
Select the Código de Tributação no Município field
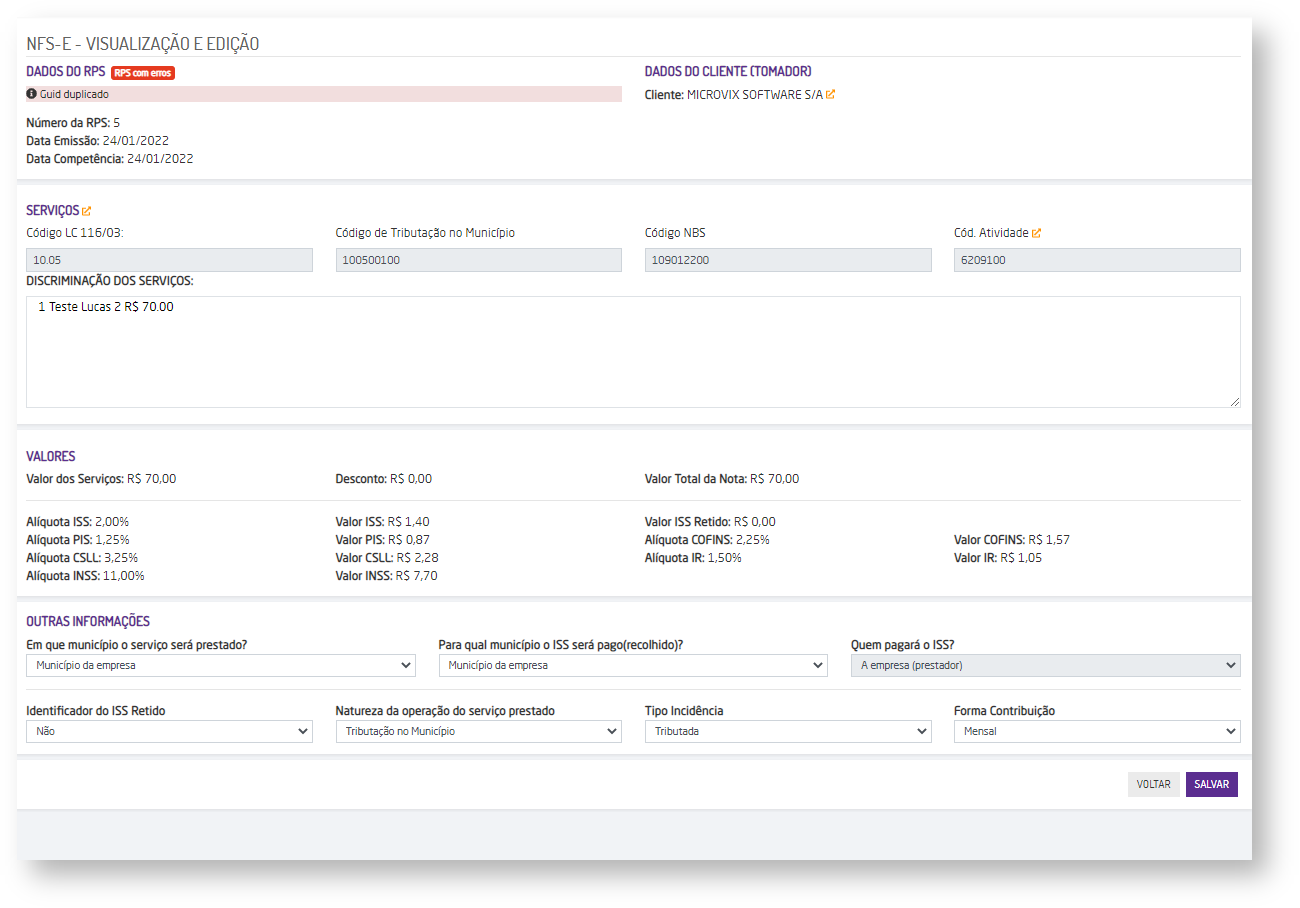tap(478, 260)
